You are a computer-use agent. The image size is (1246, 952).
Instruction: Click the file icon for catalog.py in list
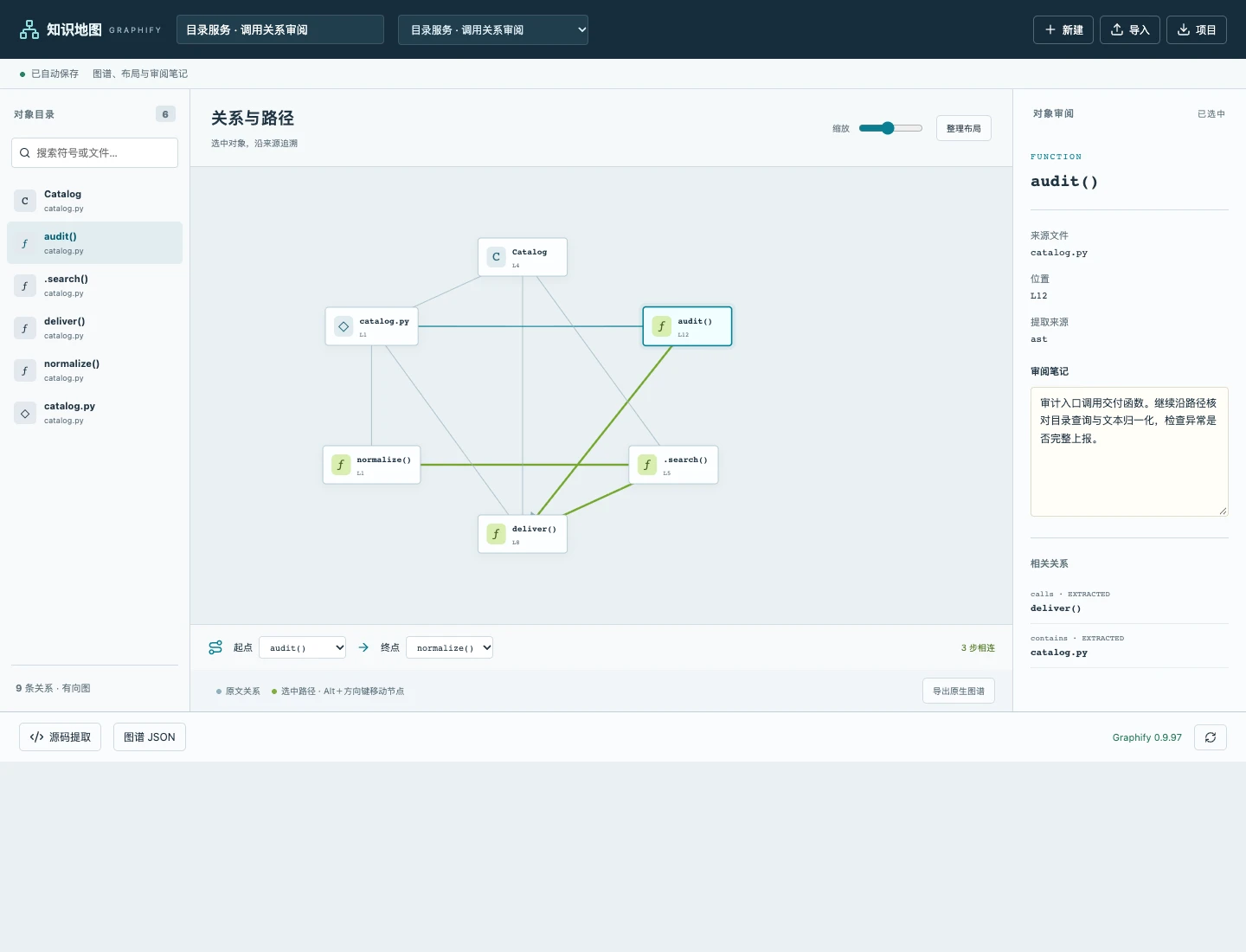[x=25, y=413]
